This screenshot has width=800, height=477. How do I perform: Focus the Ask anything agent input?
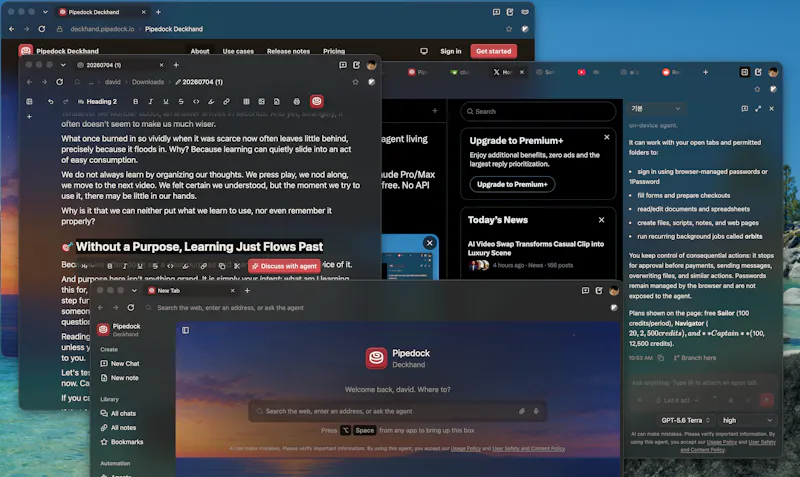pyautogui.click(x=702, y=383)
